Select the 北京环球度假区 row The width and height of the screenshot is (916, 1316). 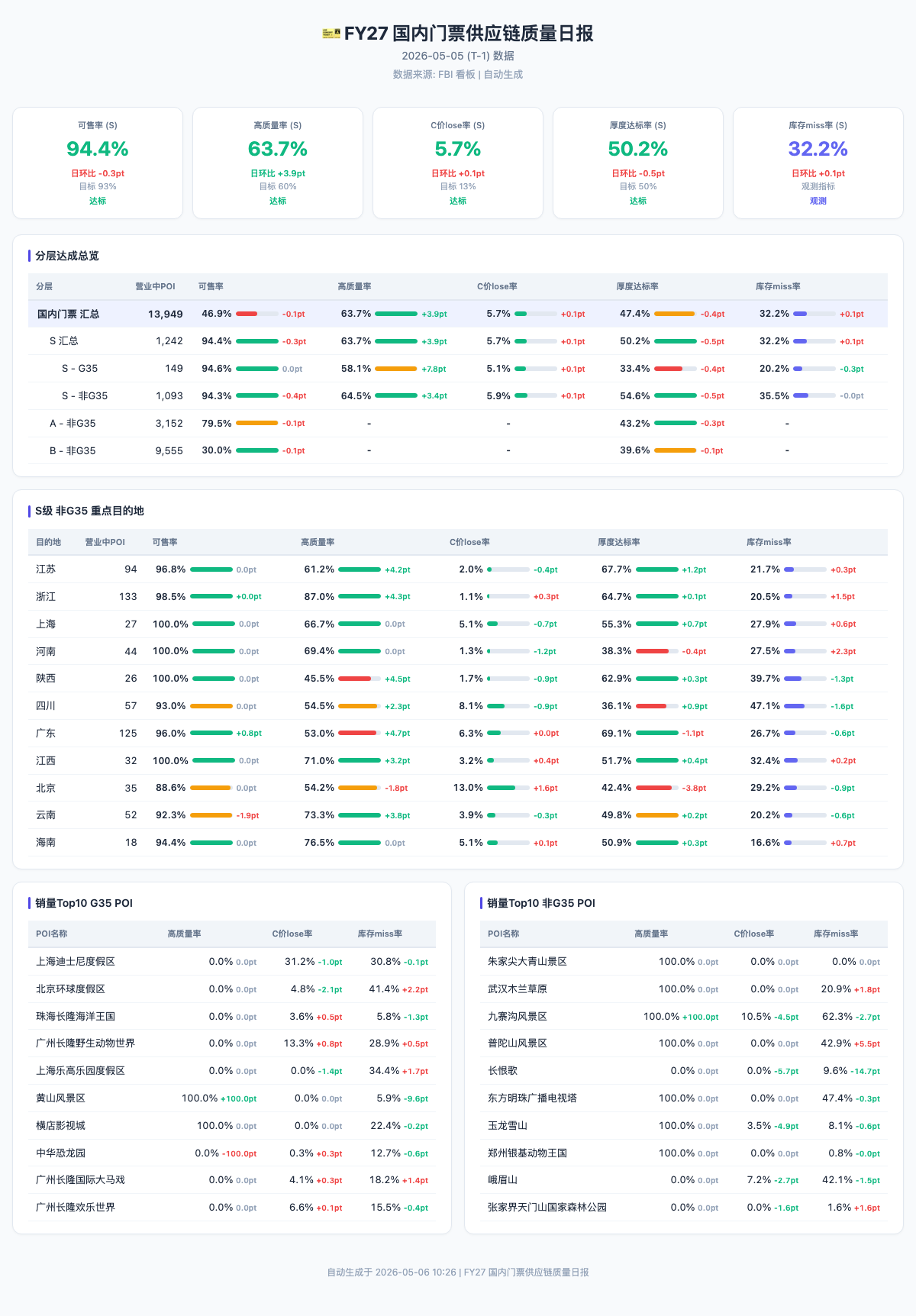tap(232, 989)
